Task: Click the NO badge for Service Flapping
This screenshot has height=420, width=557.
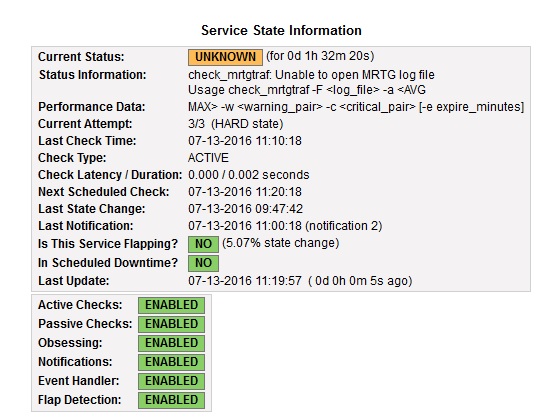Action: 204,244
